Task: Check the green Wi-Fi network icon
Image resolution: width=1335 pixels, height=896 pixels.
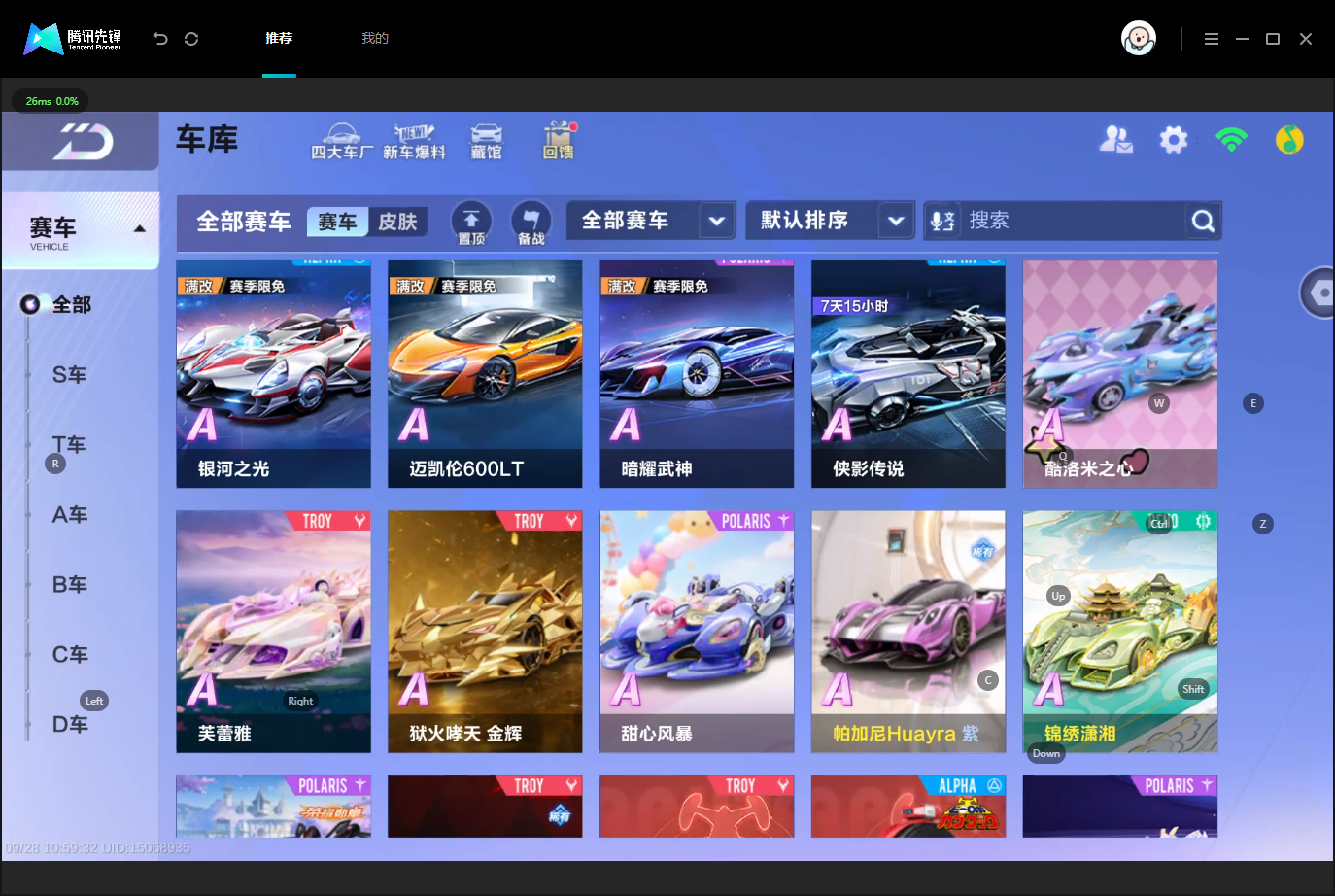Action: coord(1231,140)
